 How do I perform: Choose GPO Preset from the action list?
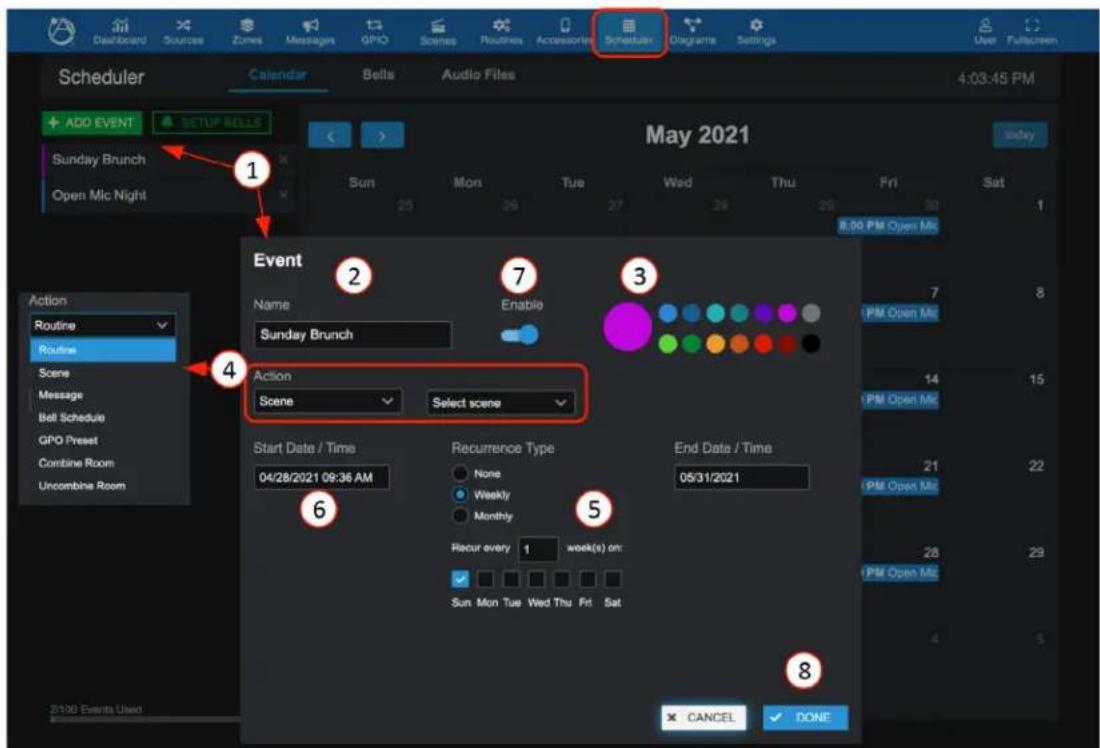pyautogui.click(x=102, y=440)
